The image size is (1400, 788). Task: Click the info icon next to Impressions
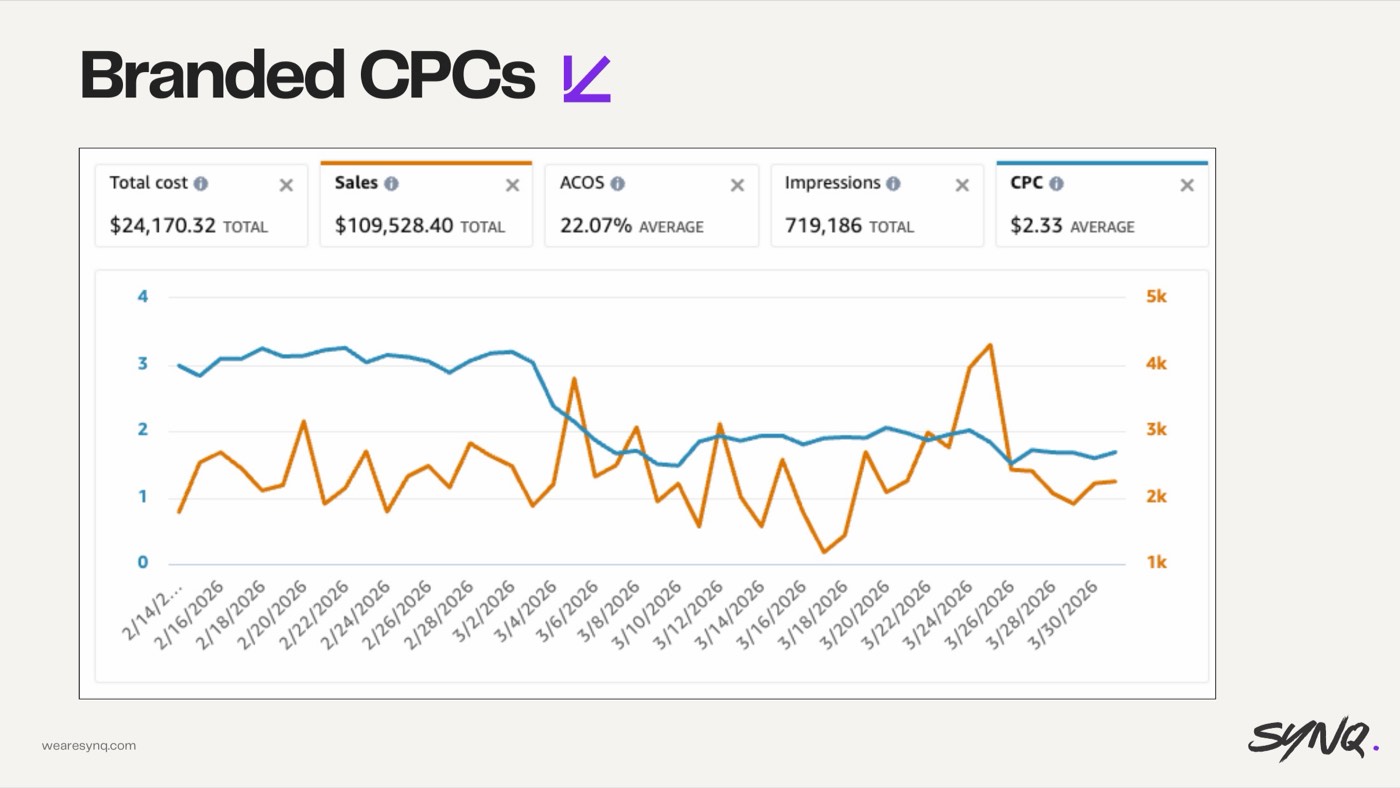click(893, 184)
